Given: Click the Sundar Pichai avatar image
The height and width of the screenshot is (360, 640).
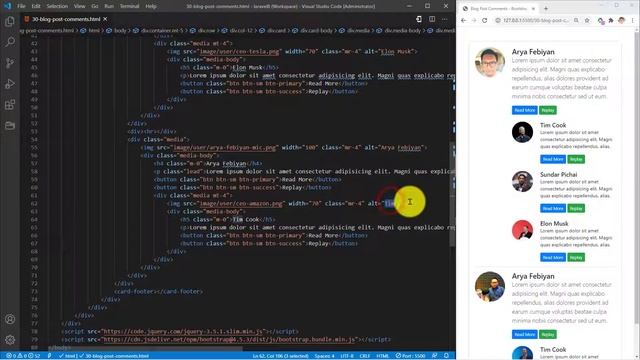Looking at the screenshot, I should 522,181.
